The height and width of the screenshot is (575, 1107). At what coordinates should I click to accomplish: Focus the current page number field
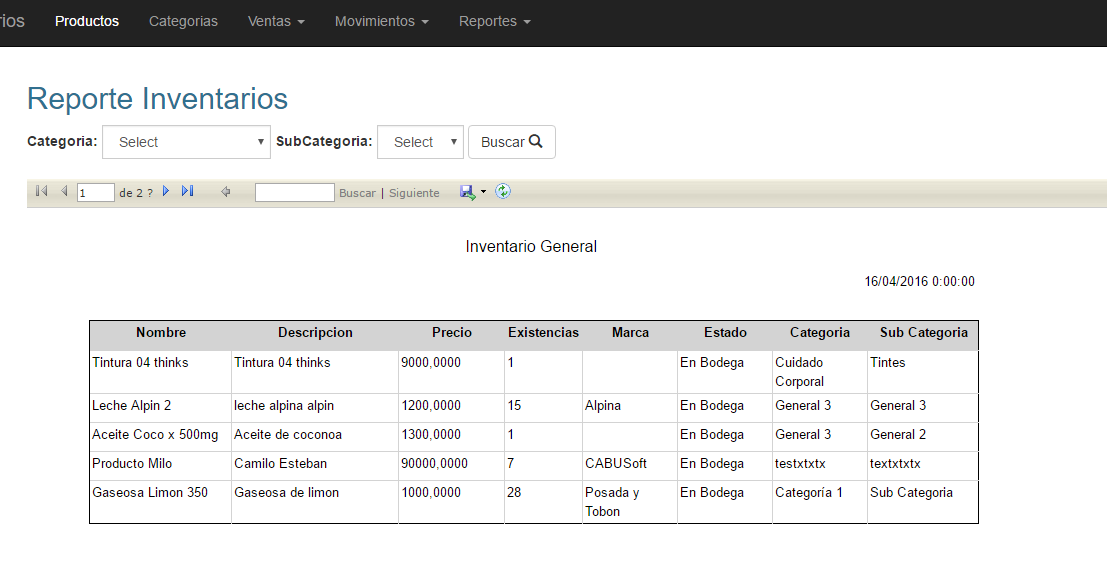click(95, 193)
